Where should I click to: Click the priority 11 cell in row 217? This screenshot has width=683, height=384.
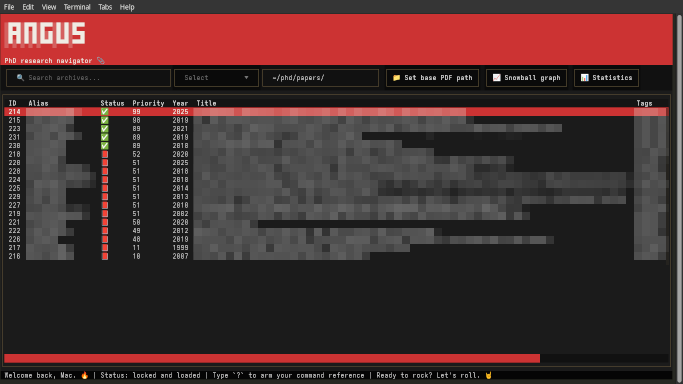pyautogui.click(x=136, y=248)
